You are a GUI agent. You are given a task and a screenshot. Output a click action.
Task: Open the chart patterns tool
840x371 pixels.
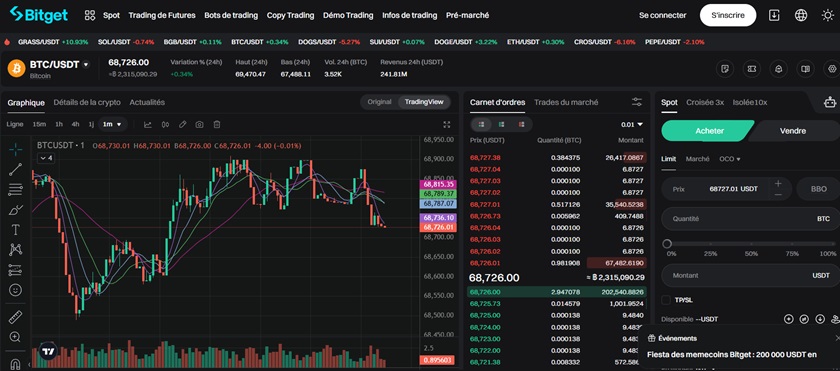tap(16, 249)
